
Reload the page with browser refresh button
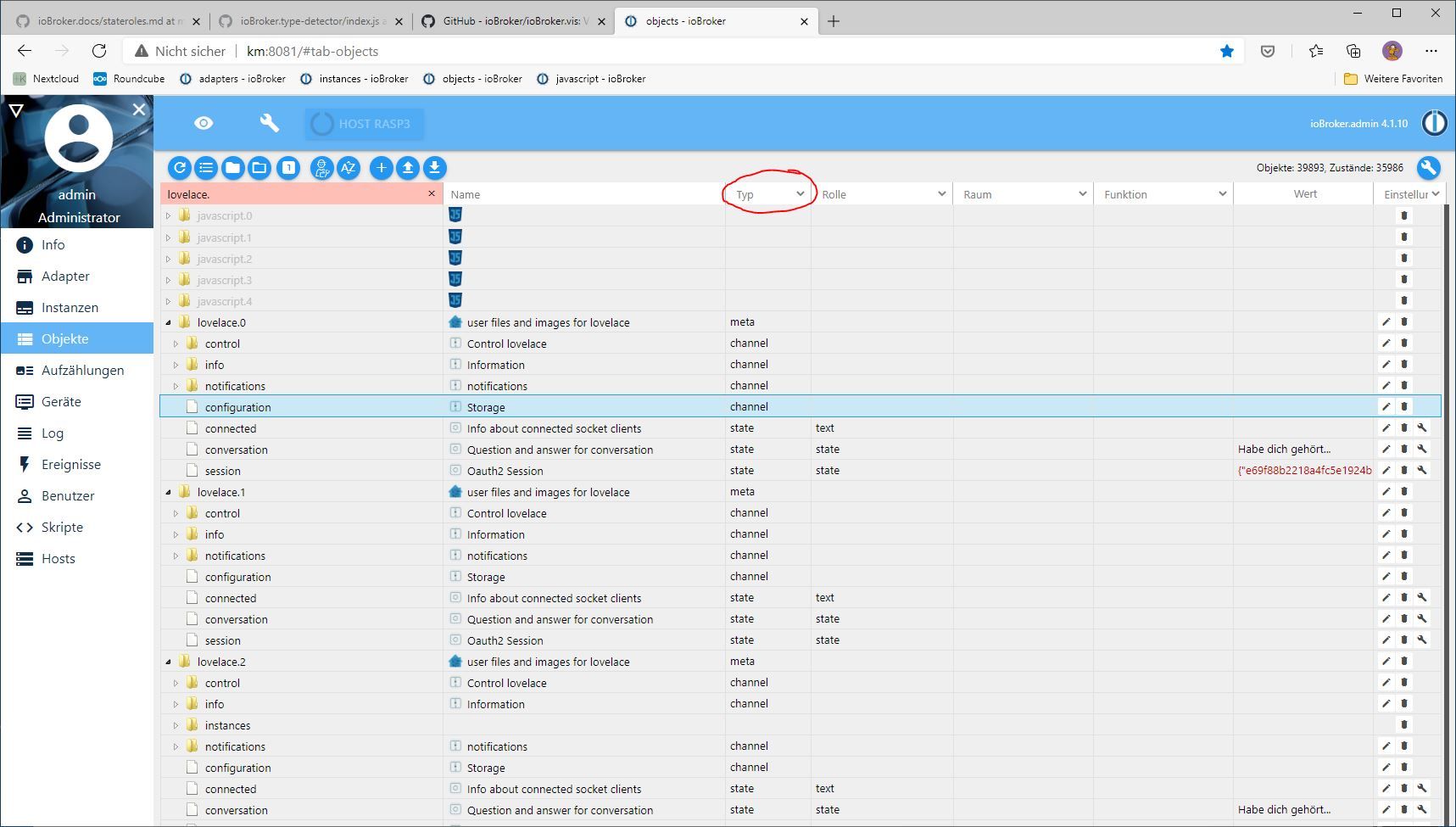[x=99, y=51]
